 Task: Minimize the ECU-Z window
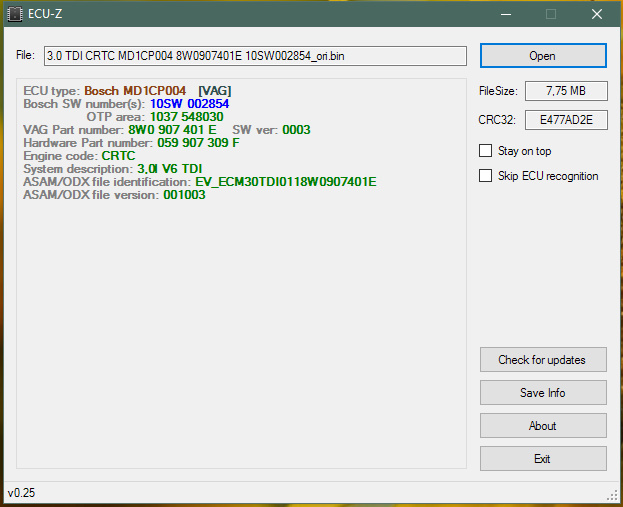506,14
